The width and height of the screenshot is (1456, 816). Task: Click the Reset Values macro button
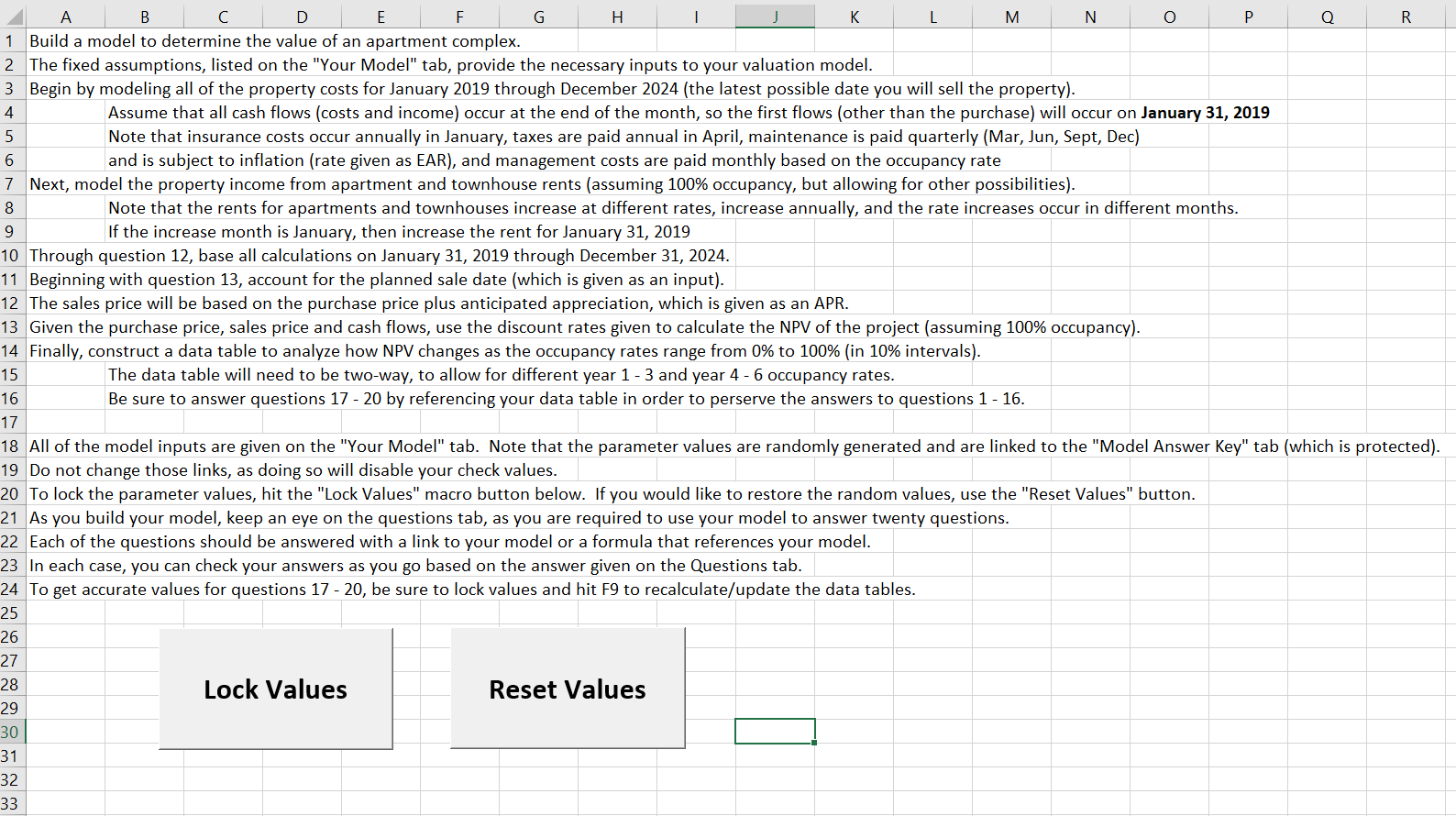point(568,689)
